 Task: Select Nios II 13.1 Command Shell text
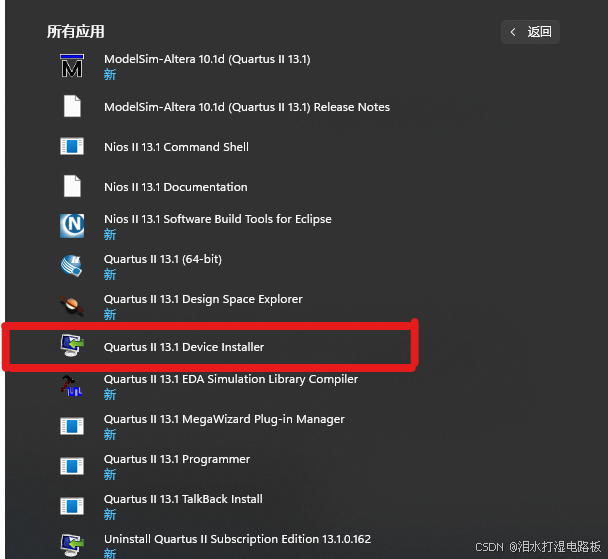coord(176,147)
